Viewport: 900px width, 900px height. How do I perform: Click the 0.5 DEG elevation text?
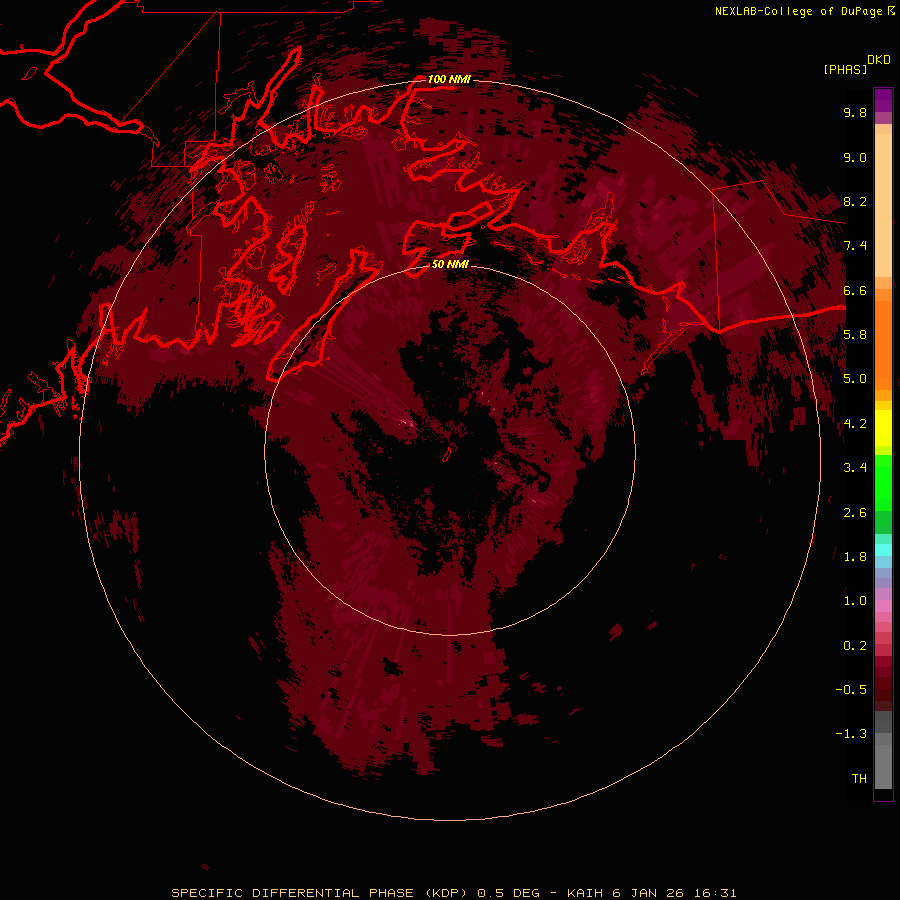click(x=509, y=893)
